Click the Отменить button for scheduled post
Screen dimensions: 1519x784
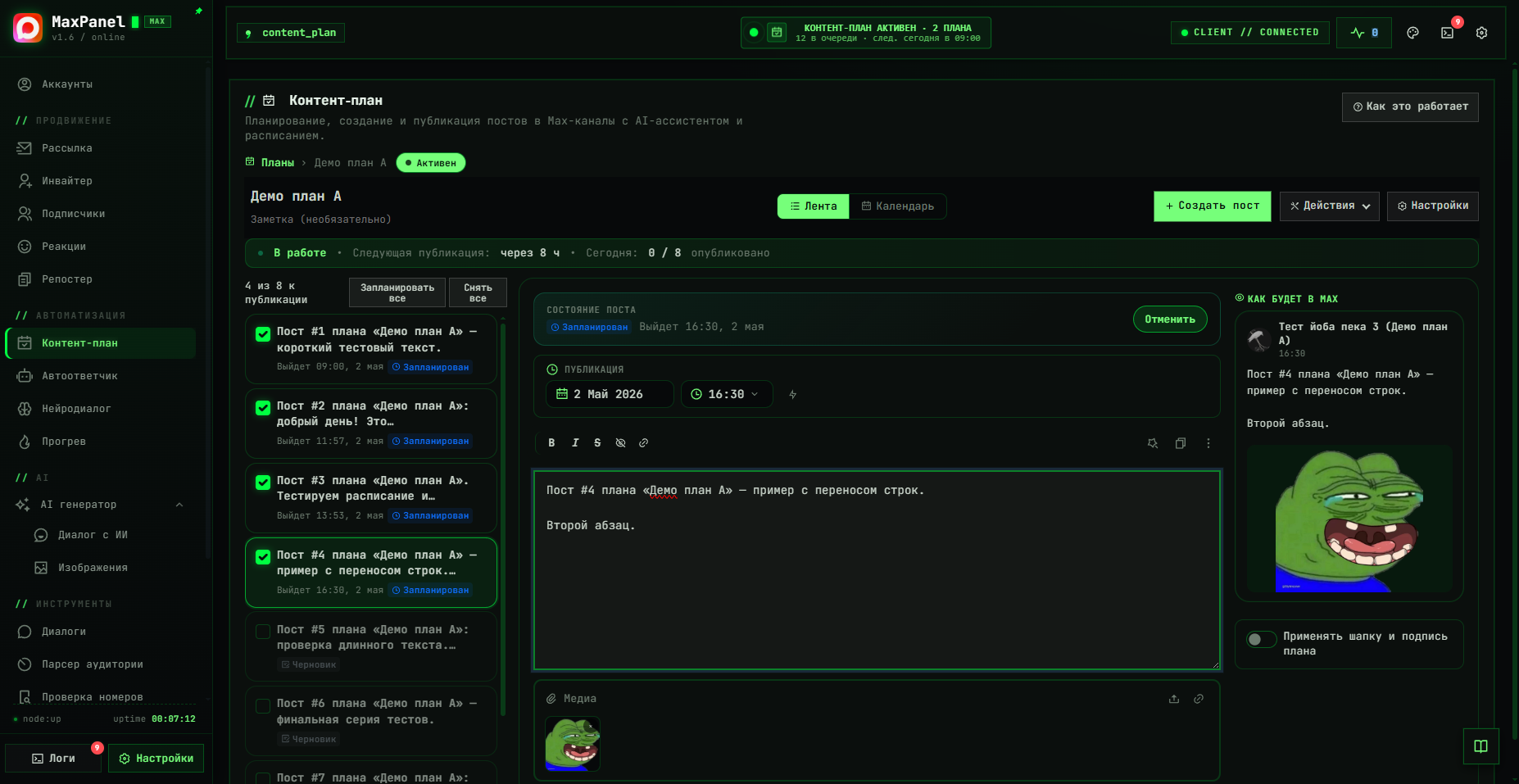pos(1170,319)
